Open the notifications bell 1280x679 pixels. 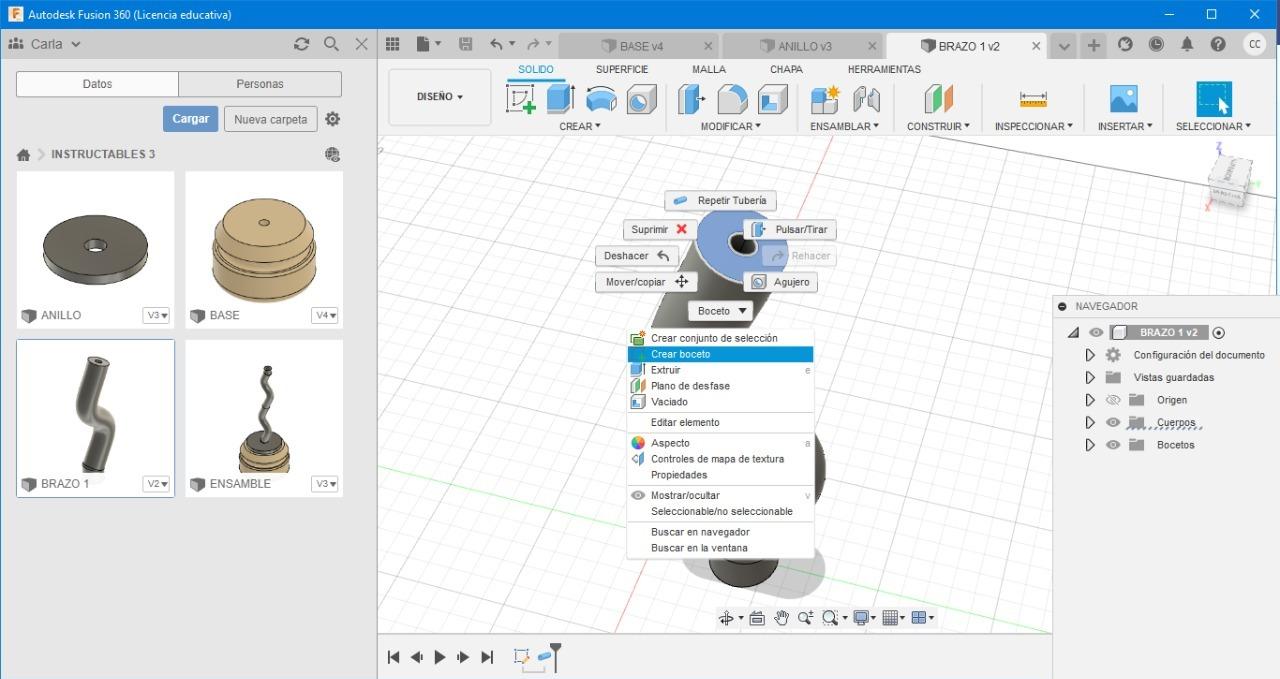click(x=1187, y=44)
